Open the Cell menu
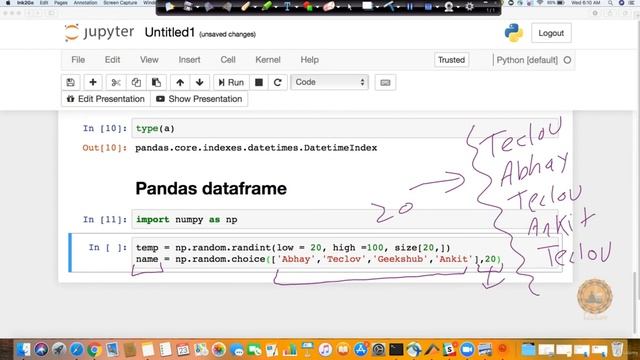The width and height of the screenshot is (640, 360). click(x=228, y=60)
